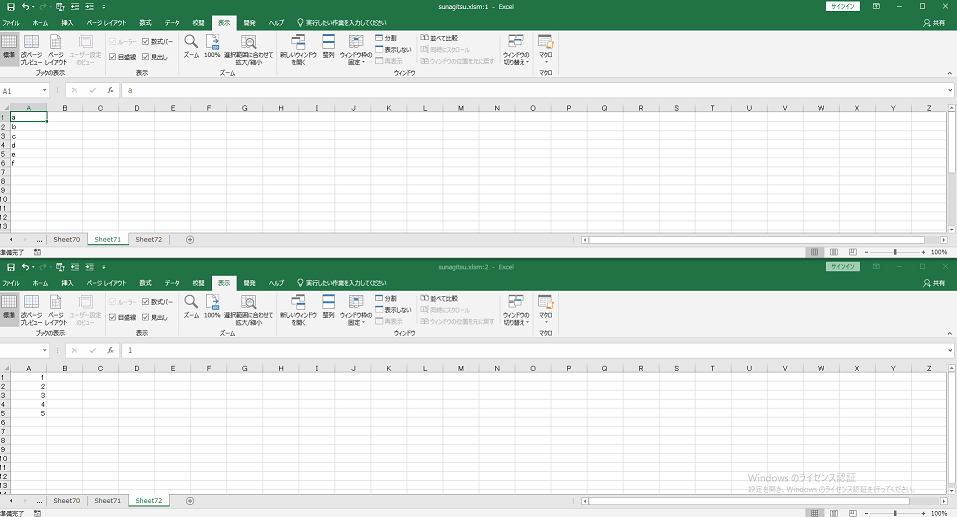The width and height of the screenshot is (957, 517).
Task: Click insert function fx icon in top window
Action: [x=110, y=90]
